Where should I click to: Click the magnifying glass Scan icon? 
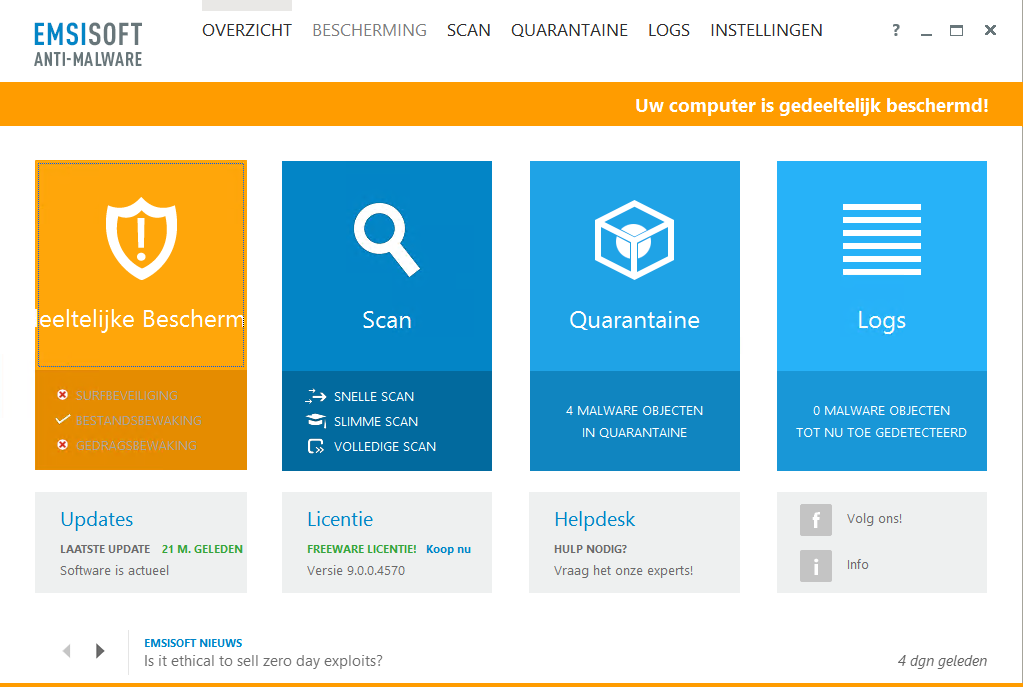386,239
